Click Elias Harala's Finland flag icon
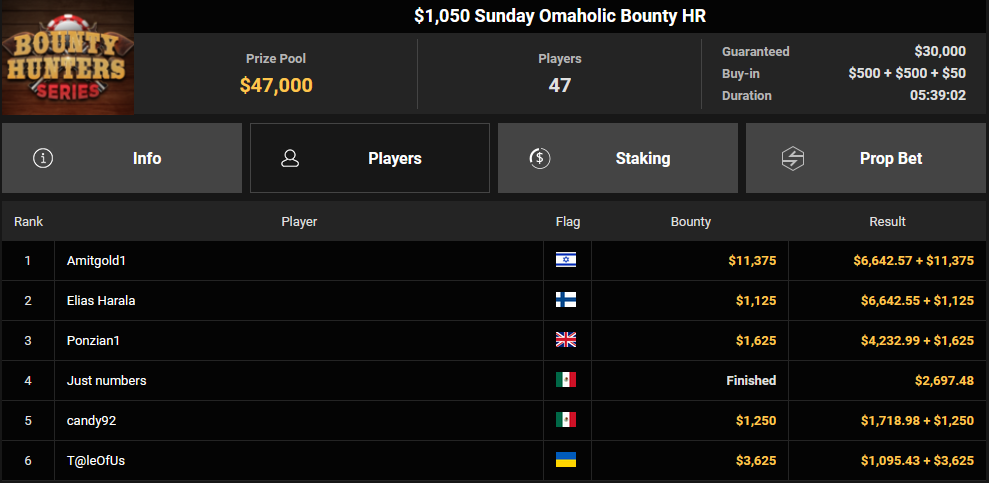This screenshot has height=483, width=989. pos(566,300)
